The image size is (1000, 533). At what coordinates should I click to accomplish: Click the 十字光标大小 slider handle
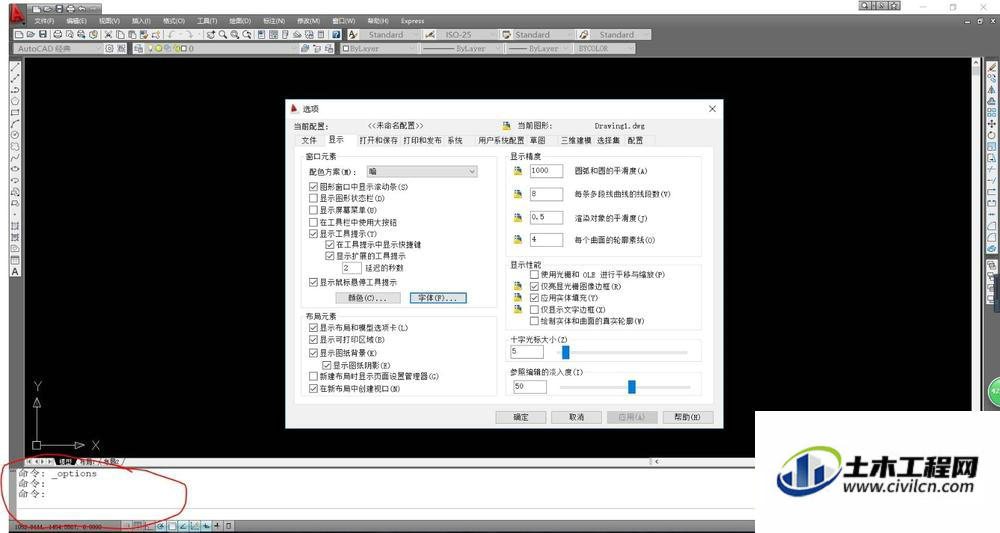[565, 352]
